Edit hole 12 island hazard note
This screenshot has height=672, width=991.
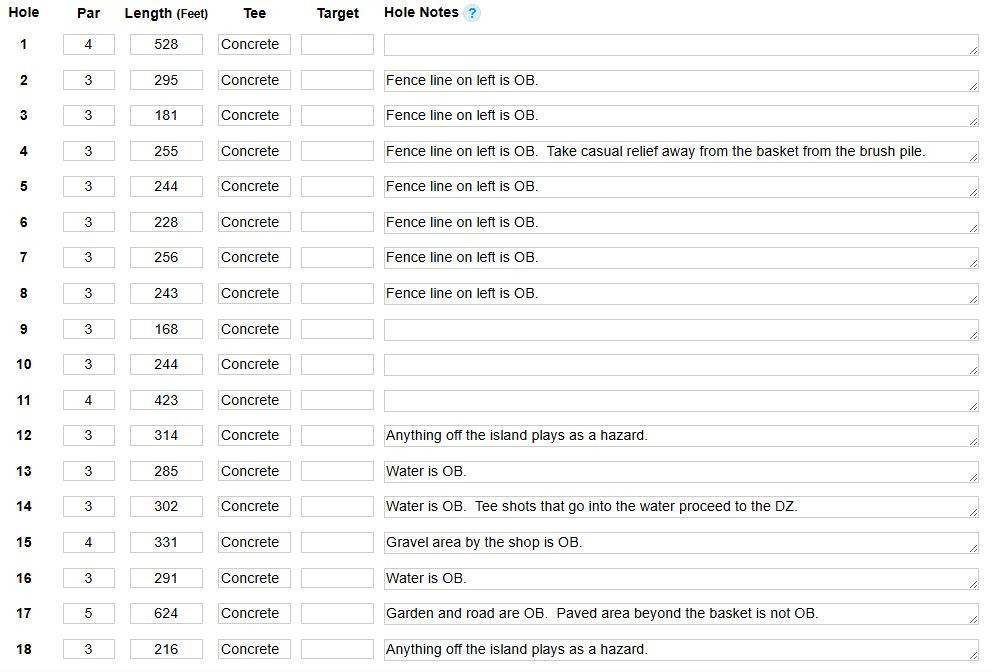[681, 436]
